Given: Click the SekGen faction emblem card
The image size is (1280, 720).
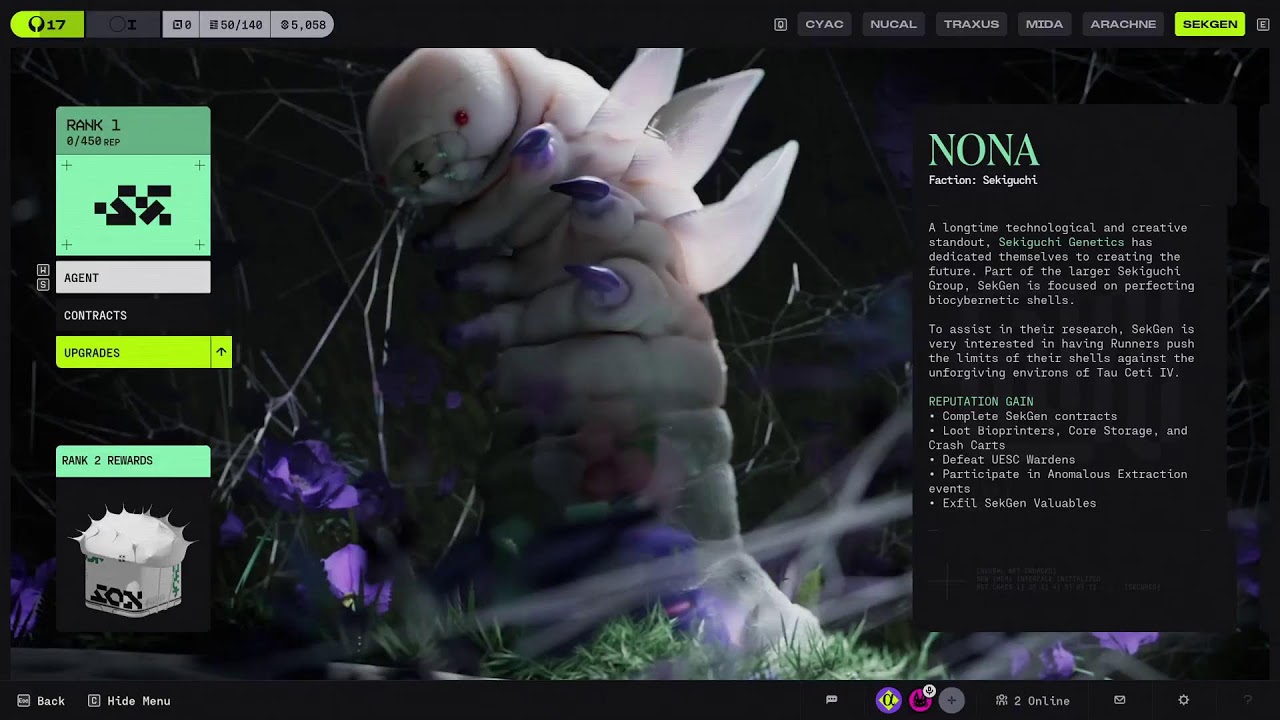Looking at the screenshot, I should 133,205.
